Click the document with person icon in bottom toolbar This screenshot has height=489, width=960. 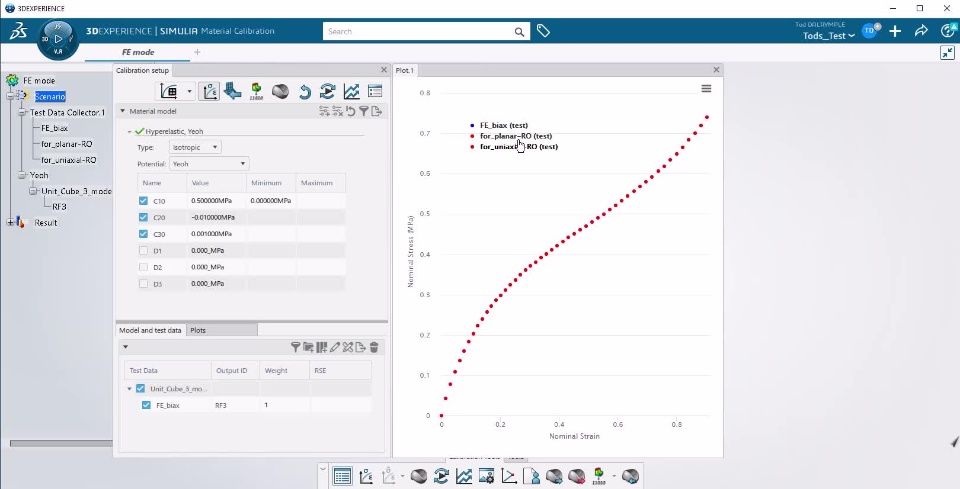tap(531, 476)
